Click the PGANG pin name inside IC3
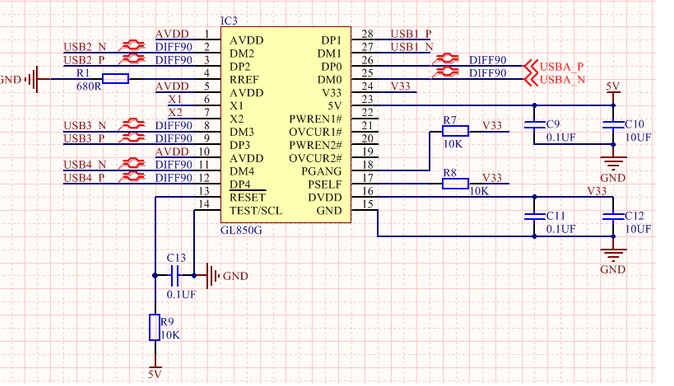 tap(322, 172)
